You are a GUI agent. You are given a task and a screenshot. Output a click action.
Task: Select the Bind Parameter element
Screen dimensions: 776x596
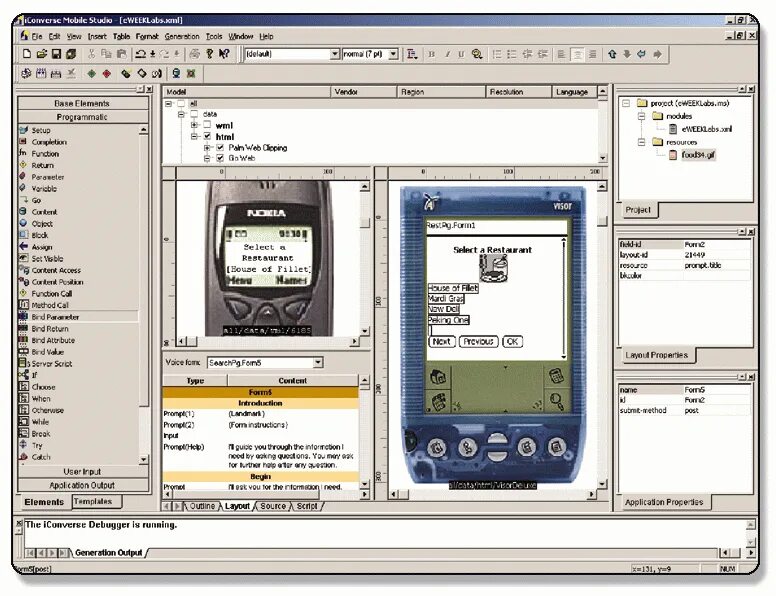55,317
